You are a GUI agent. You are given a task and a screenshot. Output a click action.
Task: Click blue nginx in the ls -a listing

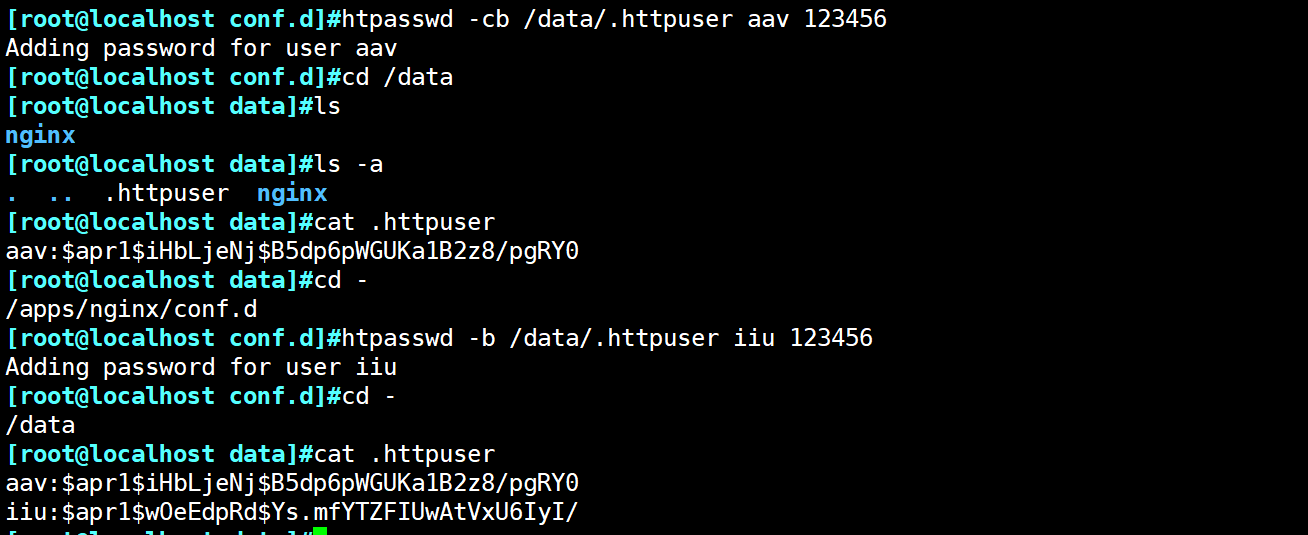(x=292, y=193)
